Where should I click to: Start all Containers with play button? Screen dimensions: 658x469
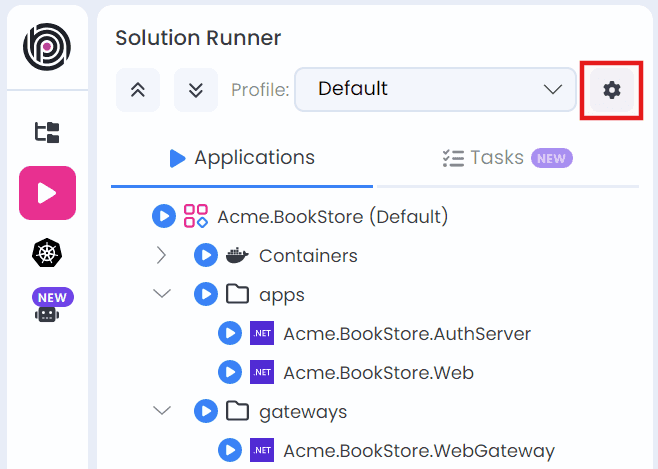click(205, 255)
